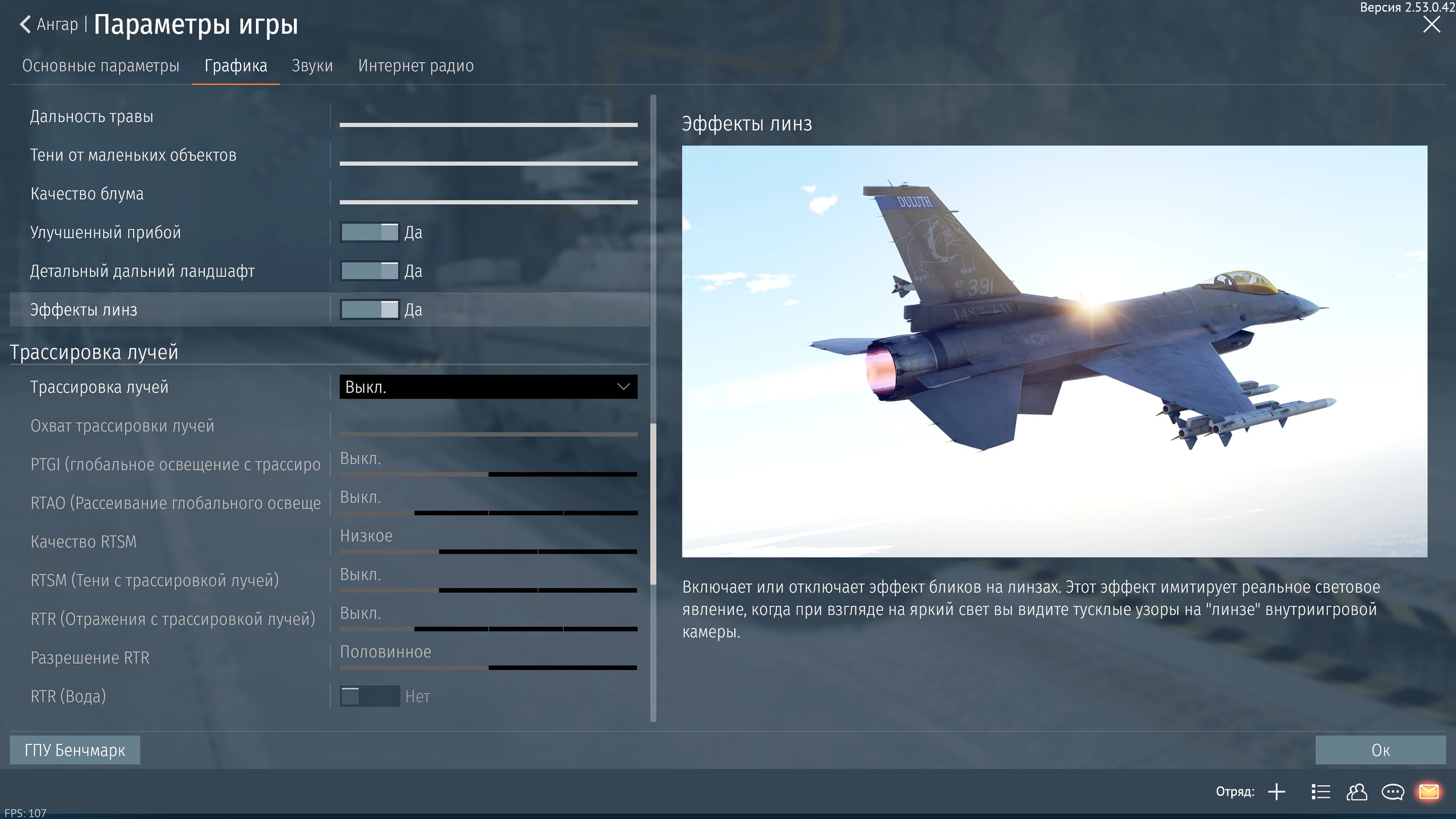
Task: Open the chat bubble icon
Action: pos(1393,792)
